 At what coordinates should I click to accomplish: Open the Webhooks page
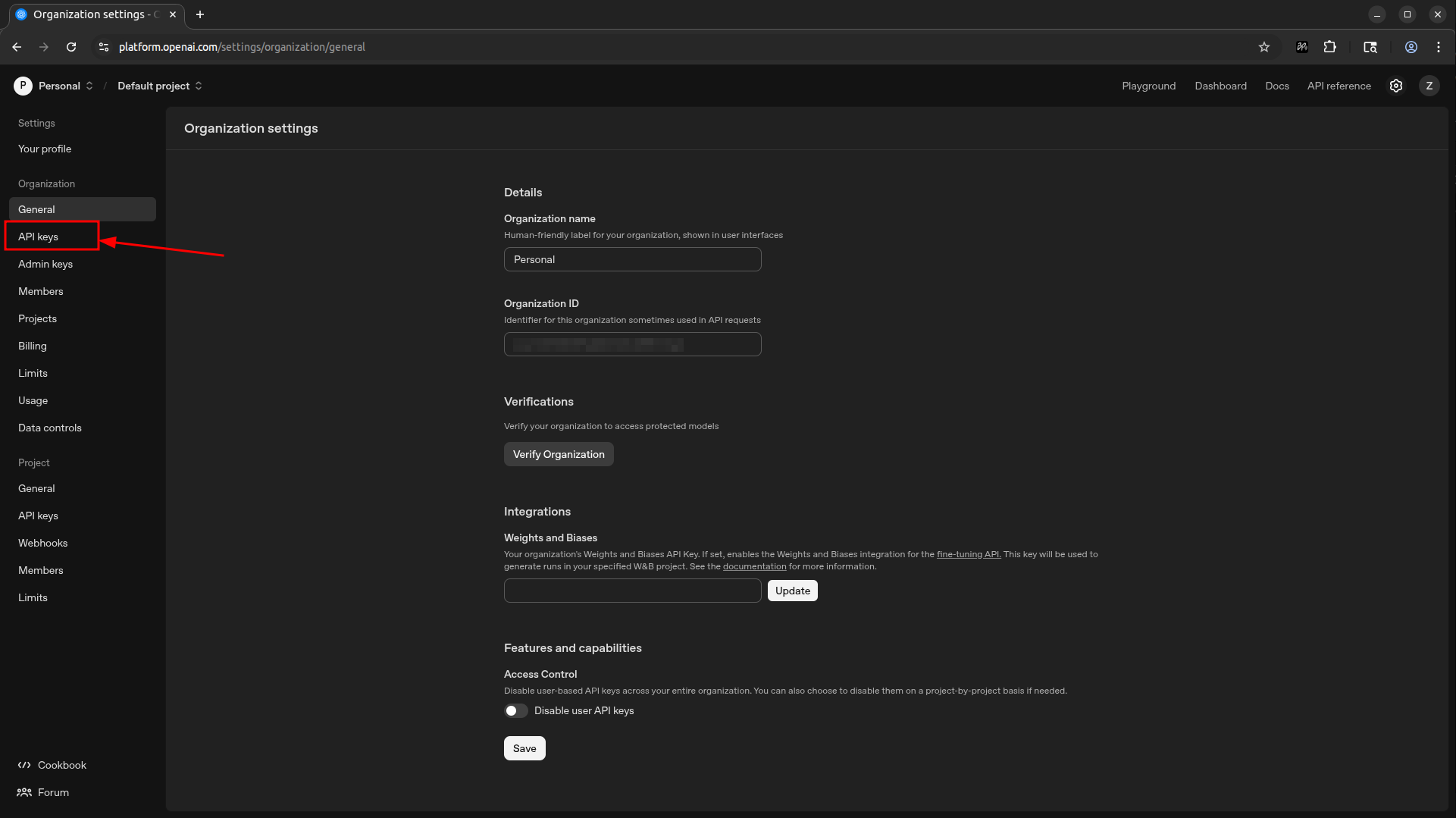click(83, 543)
